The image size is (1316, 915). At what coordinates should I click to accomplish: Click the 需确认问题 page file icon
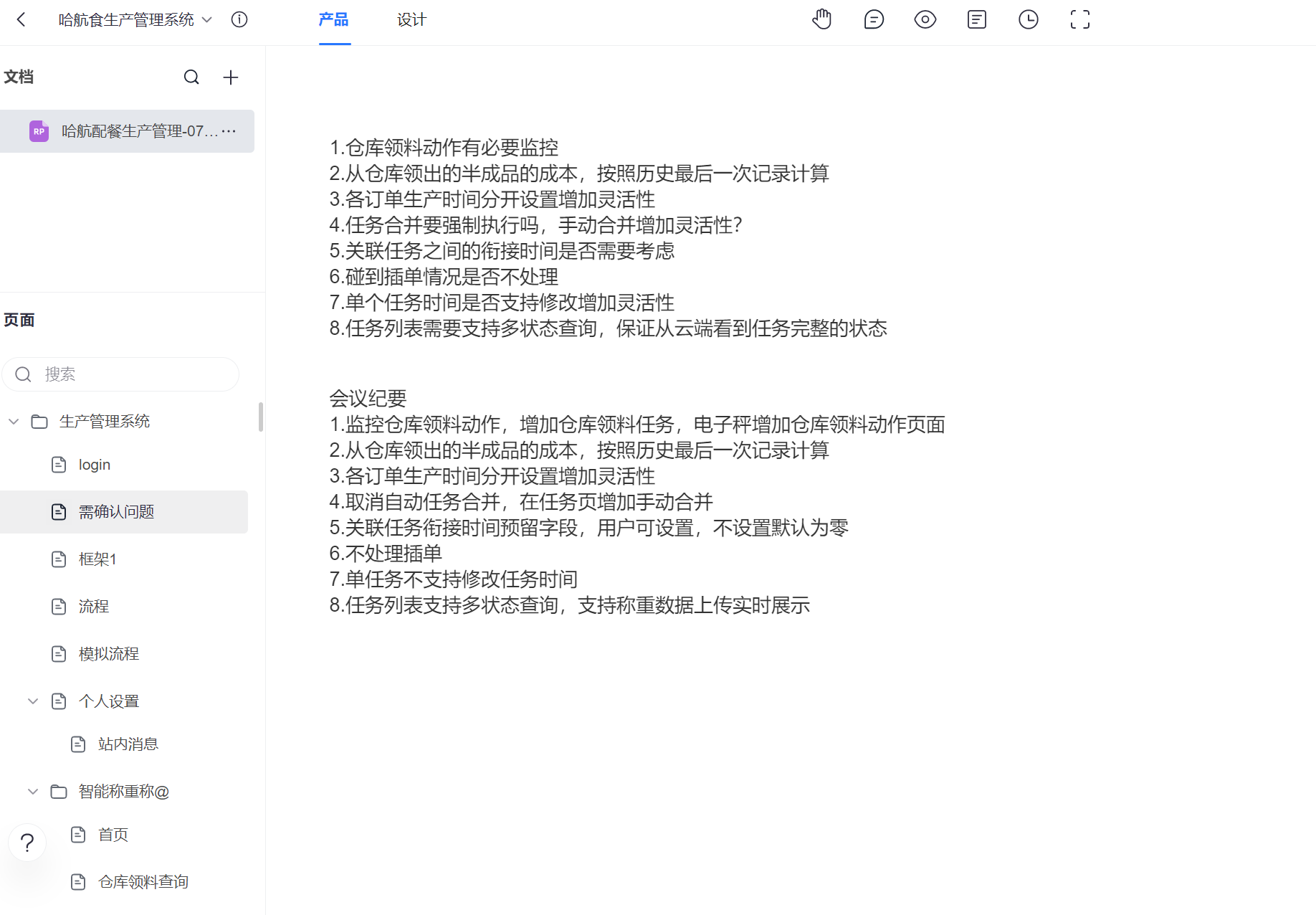[x=59, y=512]
